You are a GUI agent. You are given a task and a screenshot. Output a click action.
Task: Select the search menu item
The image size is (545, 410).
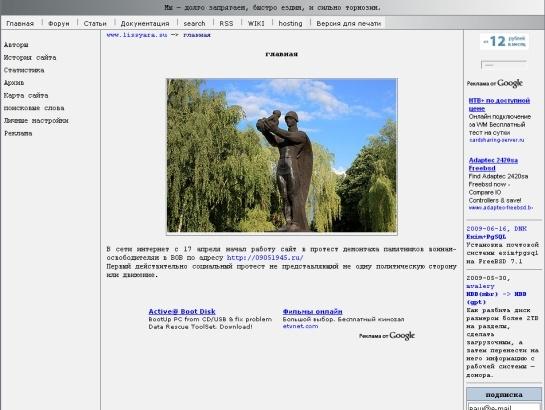194,23
